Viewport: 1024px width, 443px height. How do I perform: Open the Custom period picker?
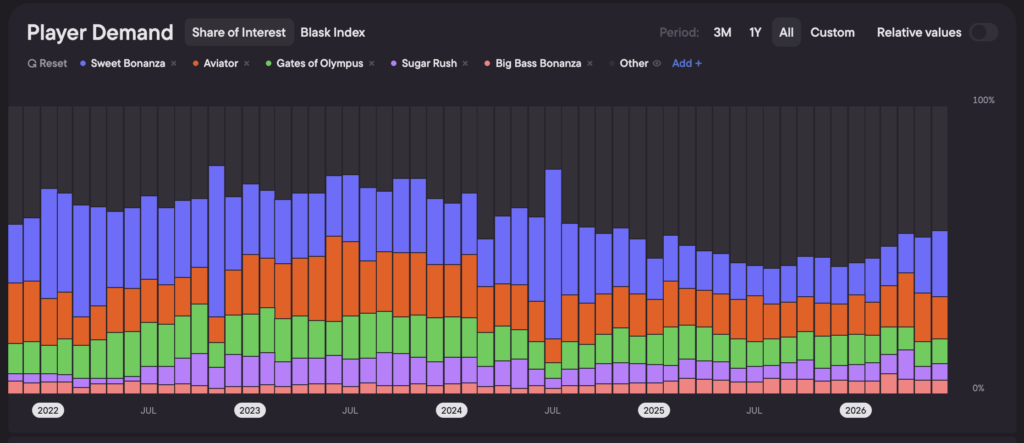point(833,32)
